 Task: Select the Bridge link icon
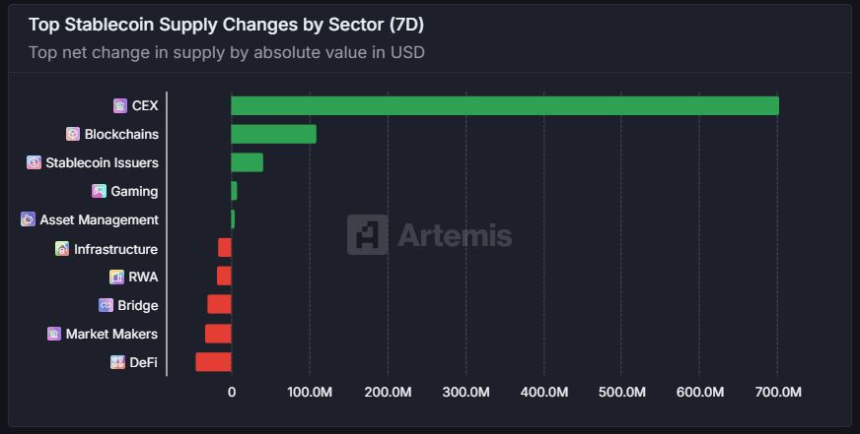tap(106, 305)
